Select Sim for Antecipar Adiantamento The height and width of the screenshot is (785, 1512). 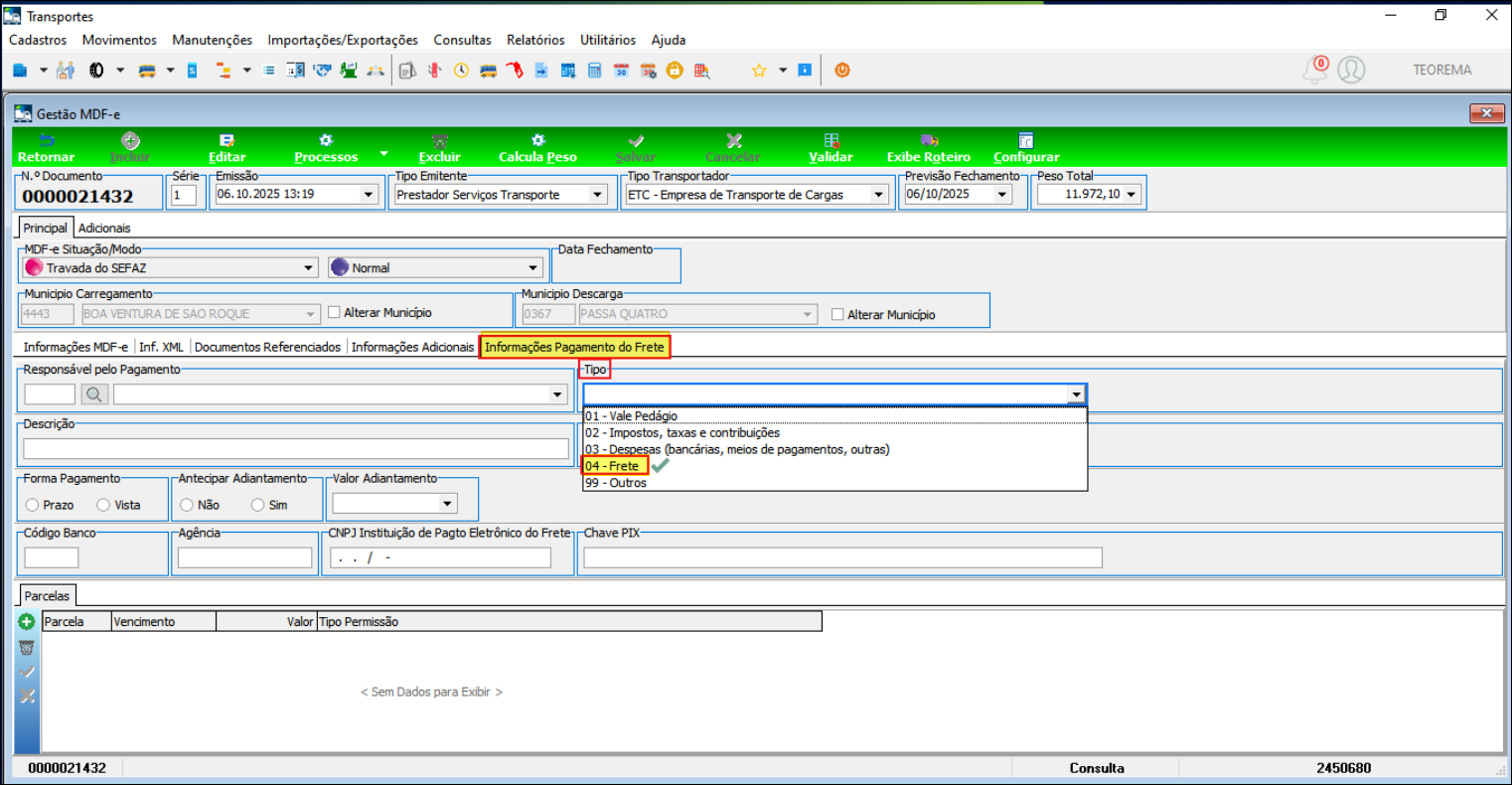click(x=258, y=505)
